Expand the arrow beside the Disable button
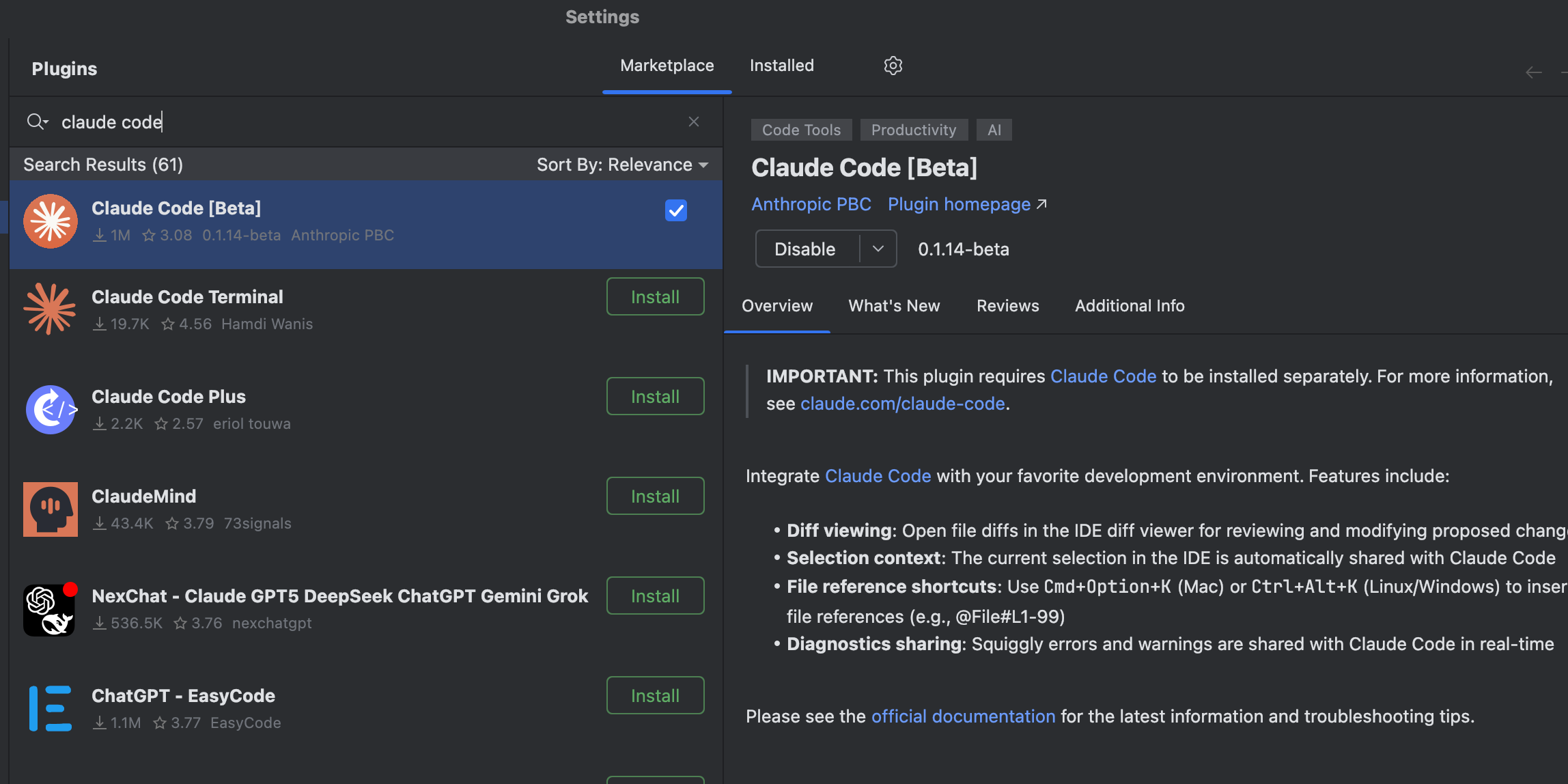The width and height of the screenshot is (1568, 784). [x=878, y=249]
